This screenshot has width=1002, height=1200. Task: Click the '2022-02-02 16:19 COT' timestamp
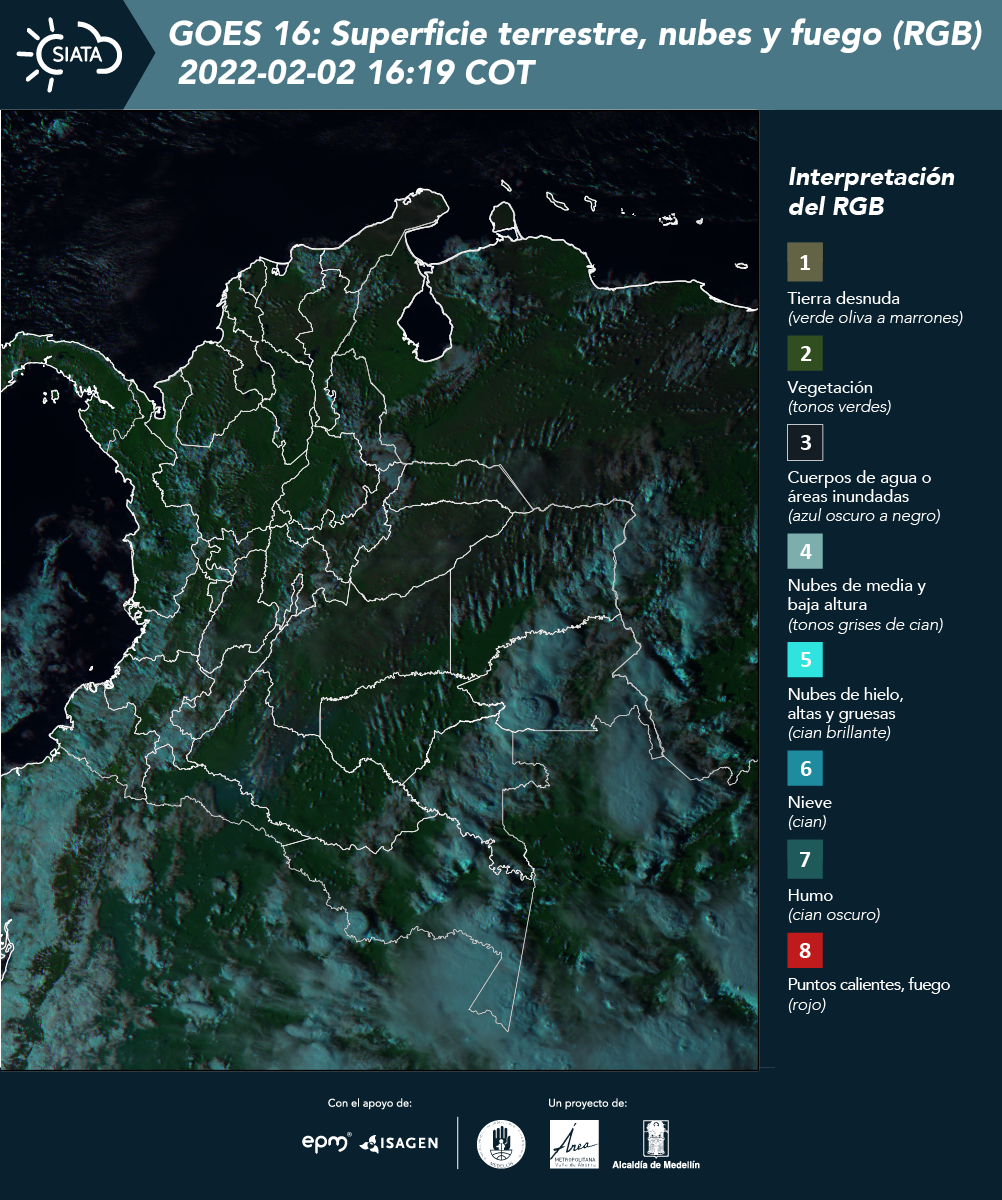(357, 73)
